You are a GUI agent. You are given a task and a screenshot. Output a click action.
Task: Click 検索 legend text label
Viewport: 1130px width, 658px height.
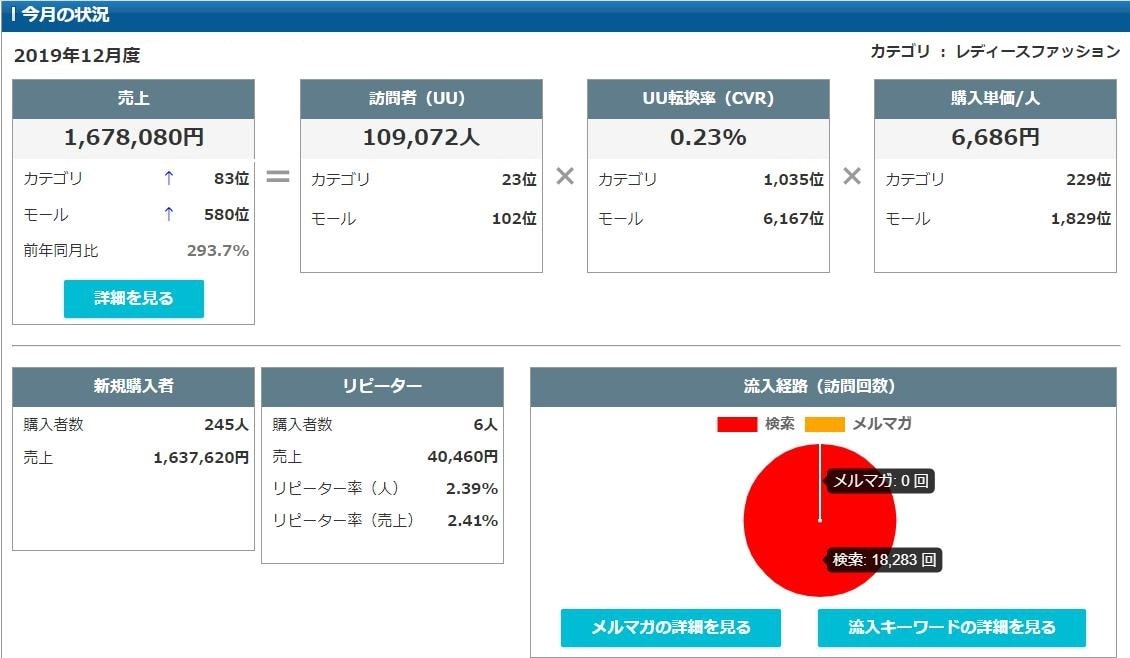pyautogui.click(x=780, y=424)
